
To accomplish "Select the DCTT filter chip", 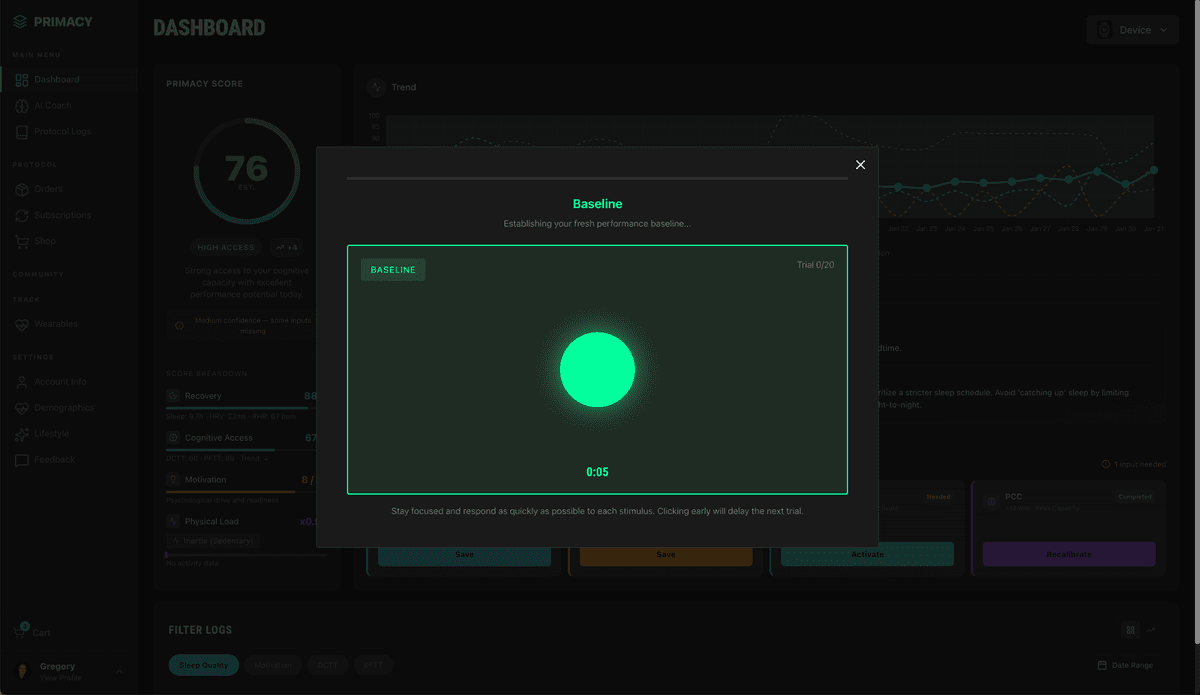I will coord(327,665).
